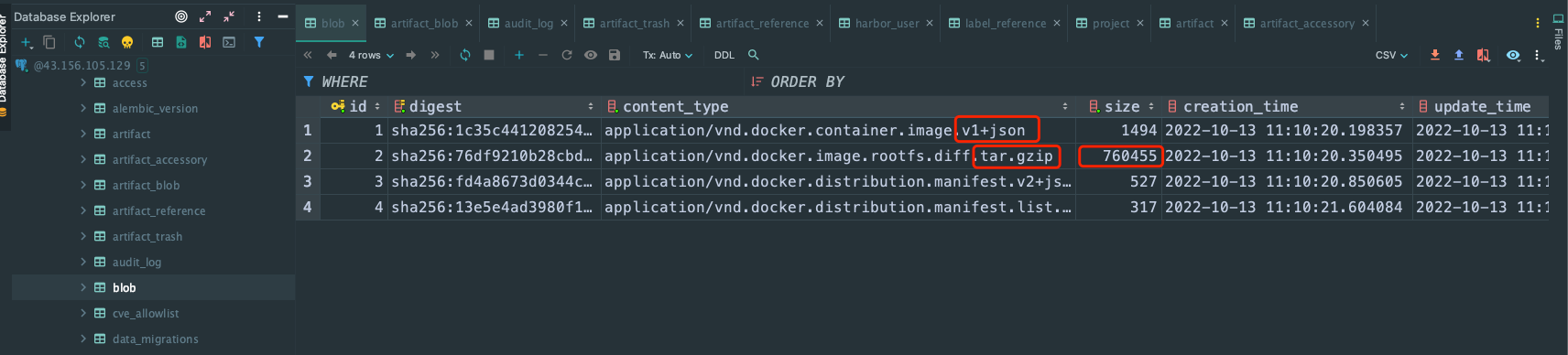The width and height of the screenshot is (1568, 355).
Task: Expand all with the outward arrows icon
Action: 205,16
